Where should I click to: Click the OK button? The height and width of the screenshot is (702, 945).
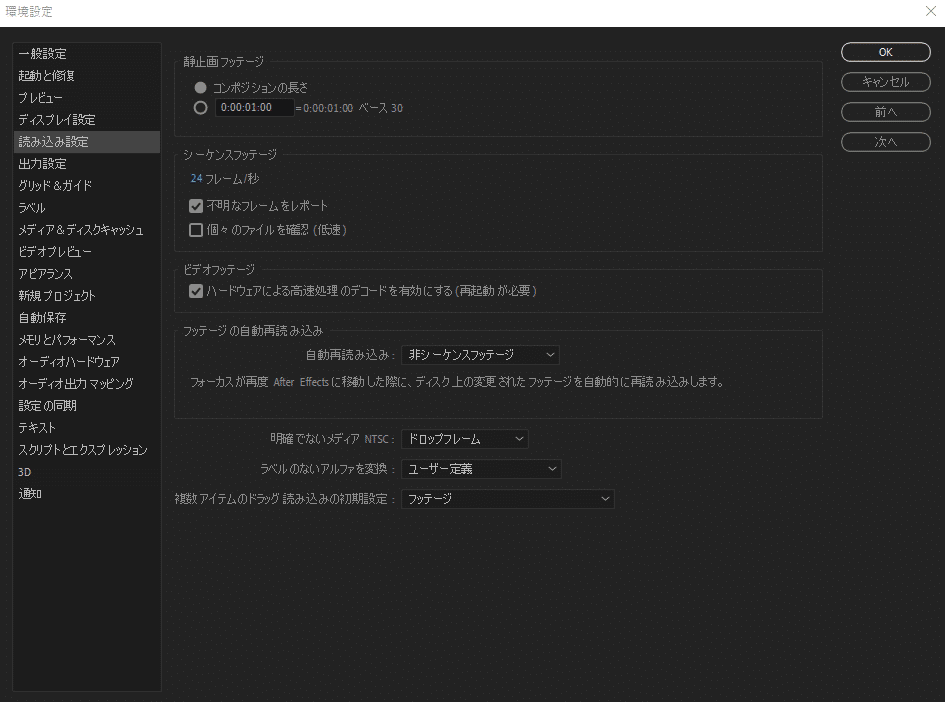pyautogui.click(x=885, y=52)
